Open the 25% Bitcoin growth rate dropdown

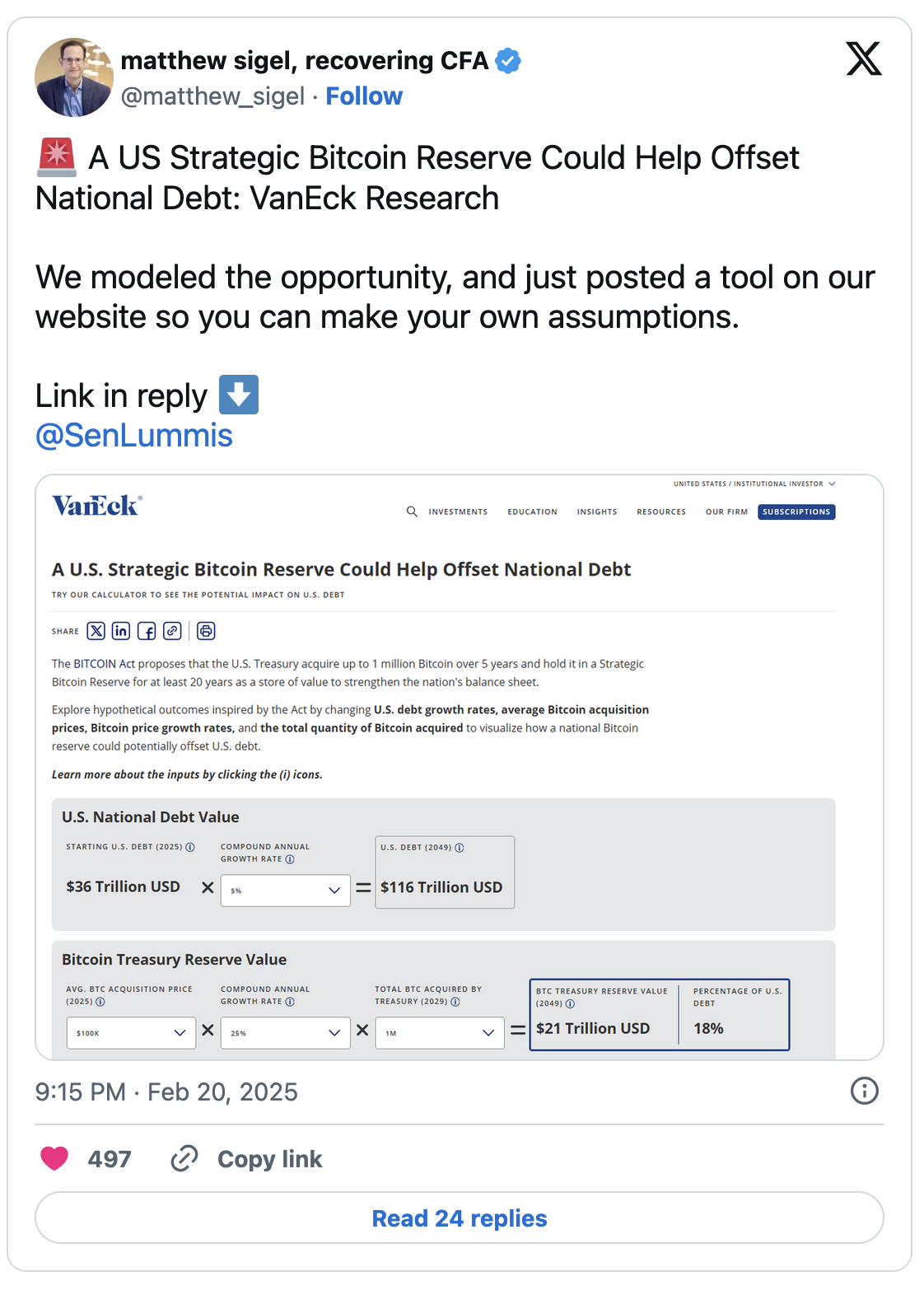285,1033
